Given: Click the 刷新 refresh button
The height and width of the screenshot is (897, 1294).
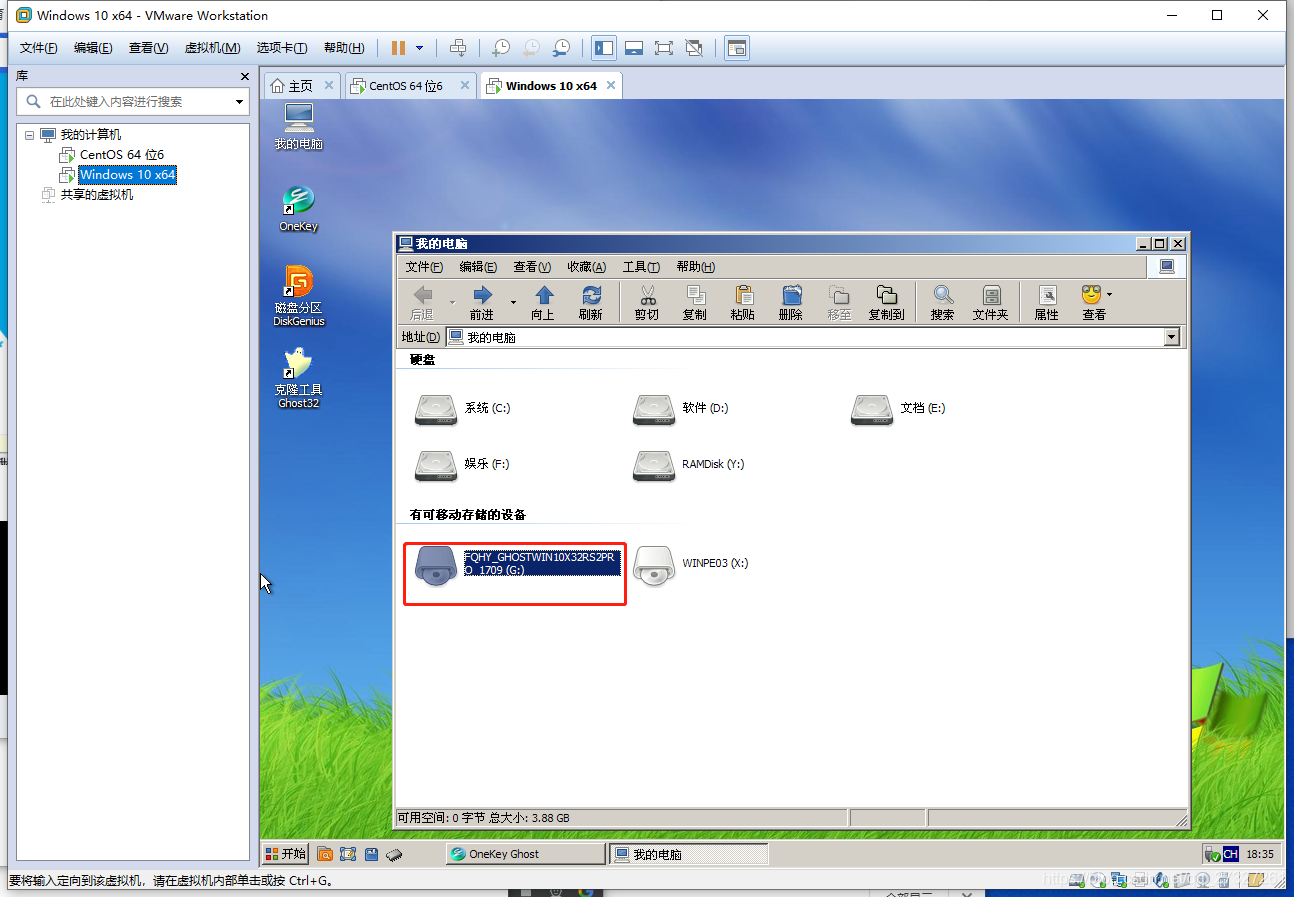Looking at the screenshot, I should (x=591, y=302).
